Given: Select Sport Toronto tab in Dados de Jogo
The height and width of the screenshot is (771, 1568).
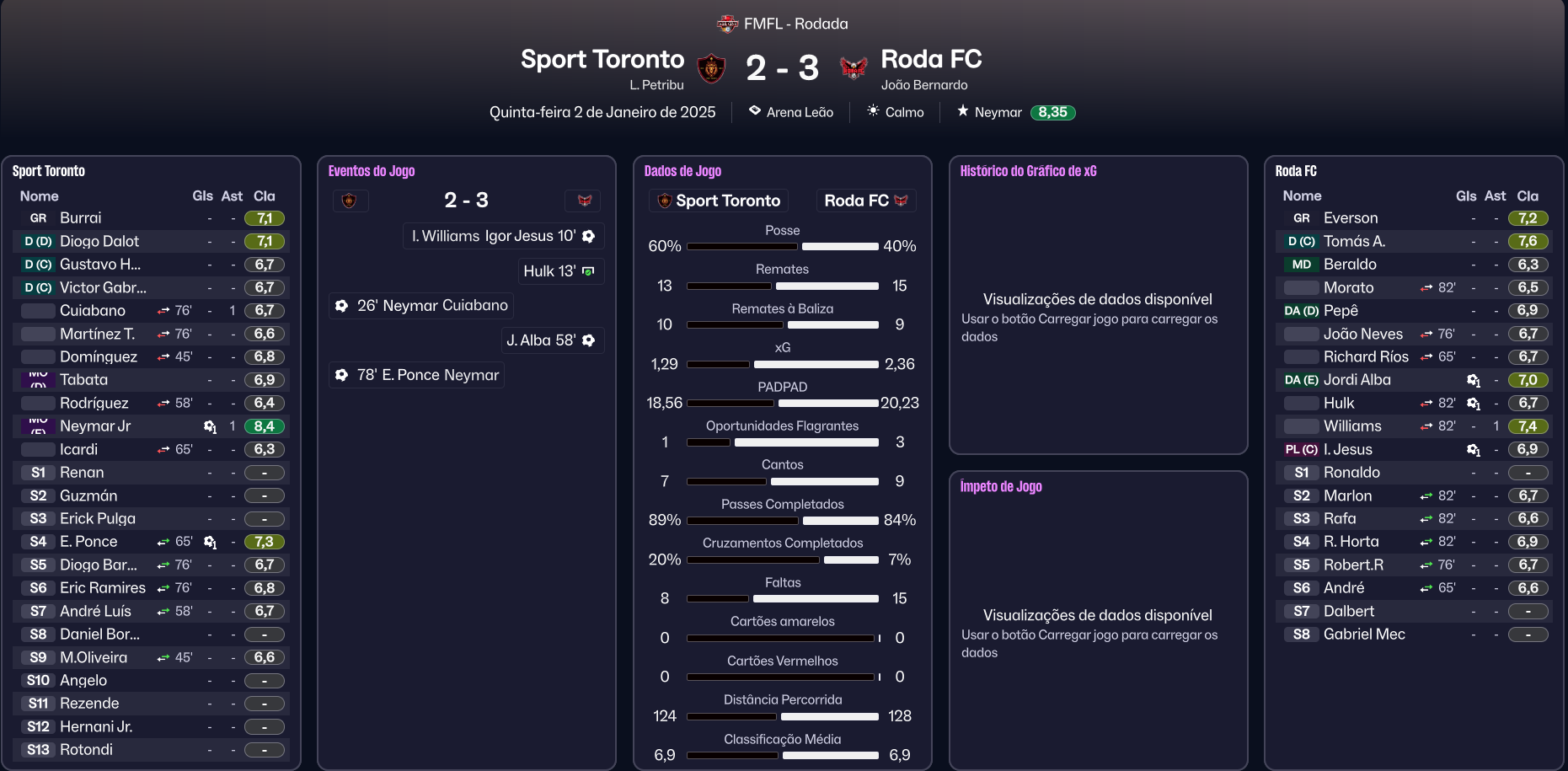Looking at the screenshot, I should (719, 201).
